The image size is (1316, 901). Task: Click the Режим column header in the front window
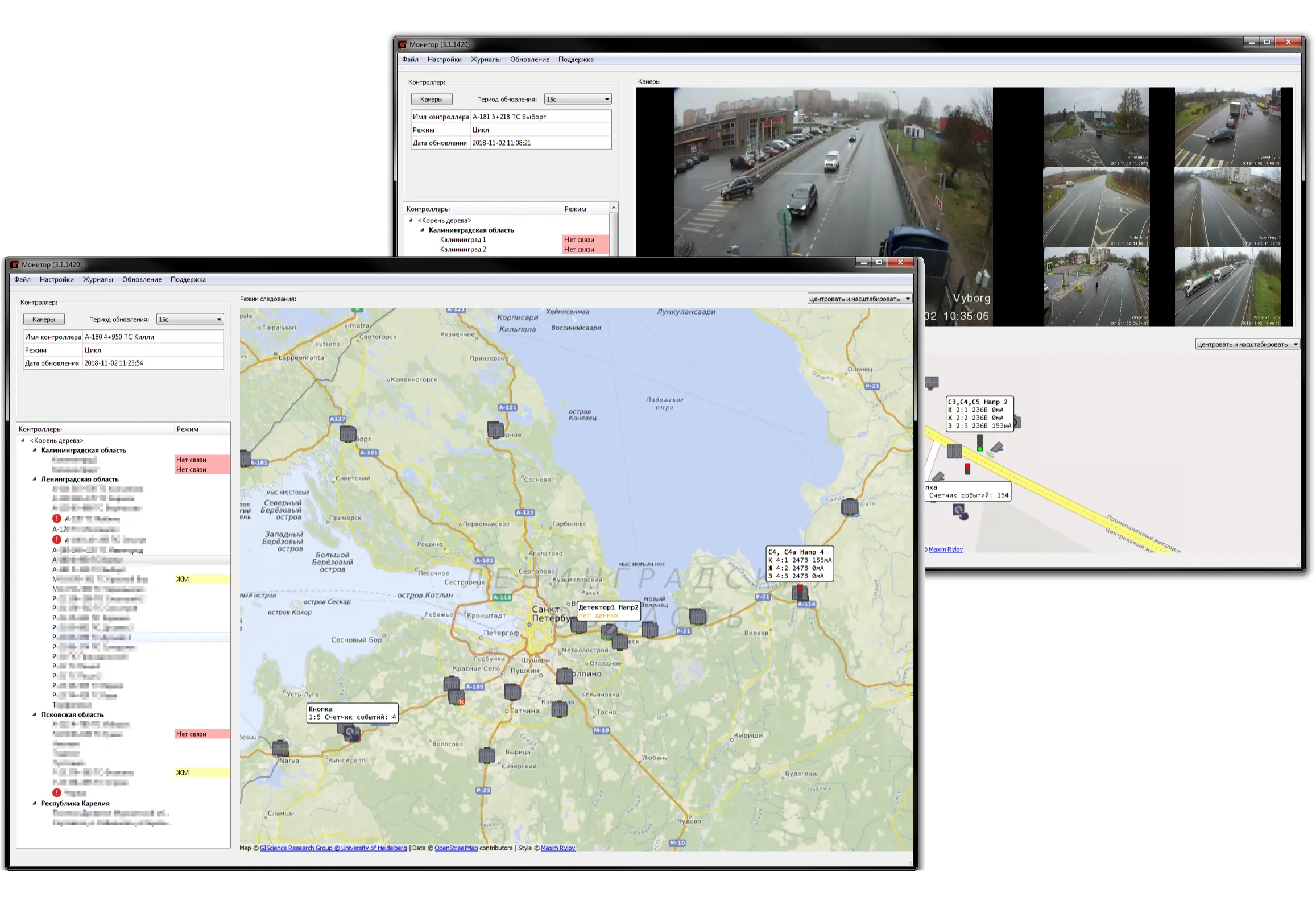pyautogui.click(x=202, y=429)
